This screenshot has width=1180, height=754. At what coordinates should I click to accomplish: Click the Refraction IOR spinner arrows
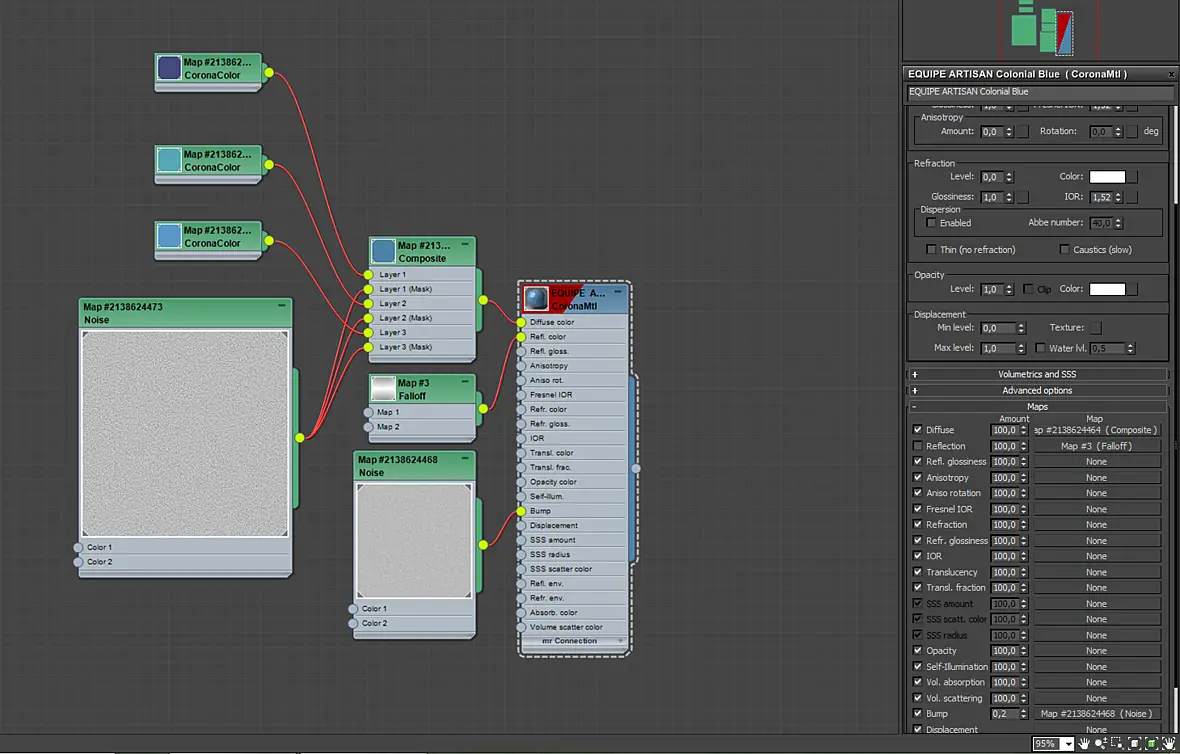pyautogui.click(x=1118, y=197)
